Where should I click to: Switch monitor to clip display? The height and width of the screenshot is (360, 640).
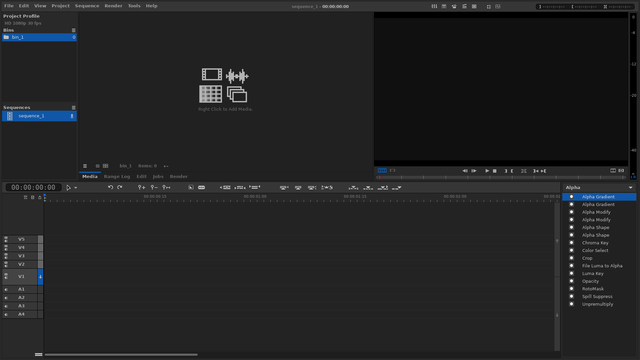pos(392,171)
